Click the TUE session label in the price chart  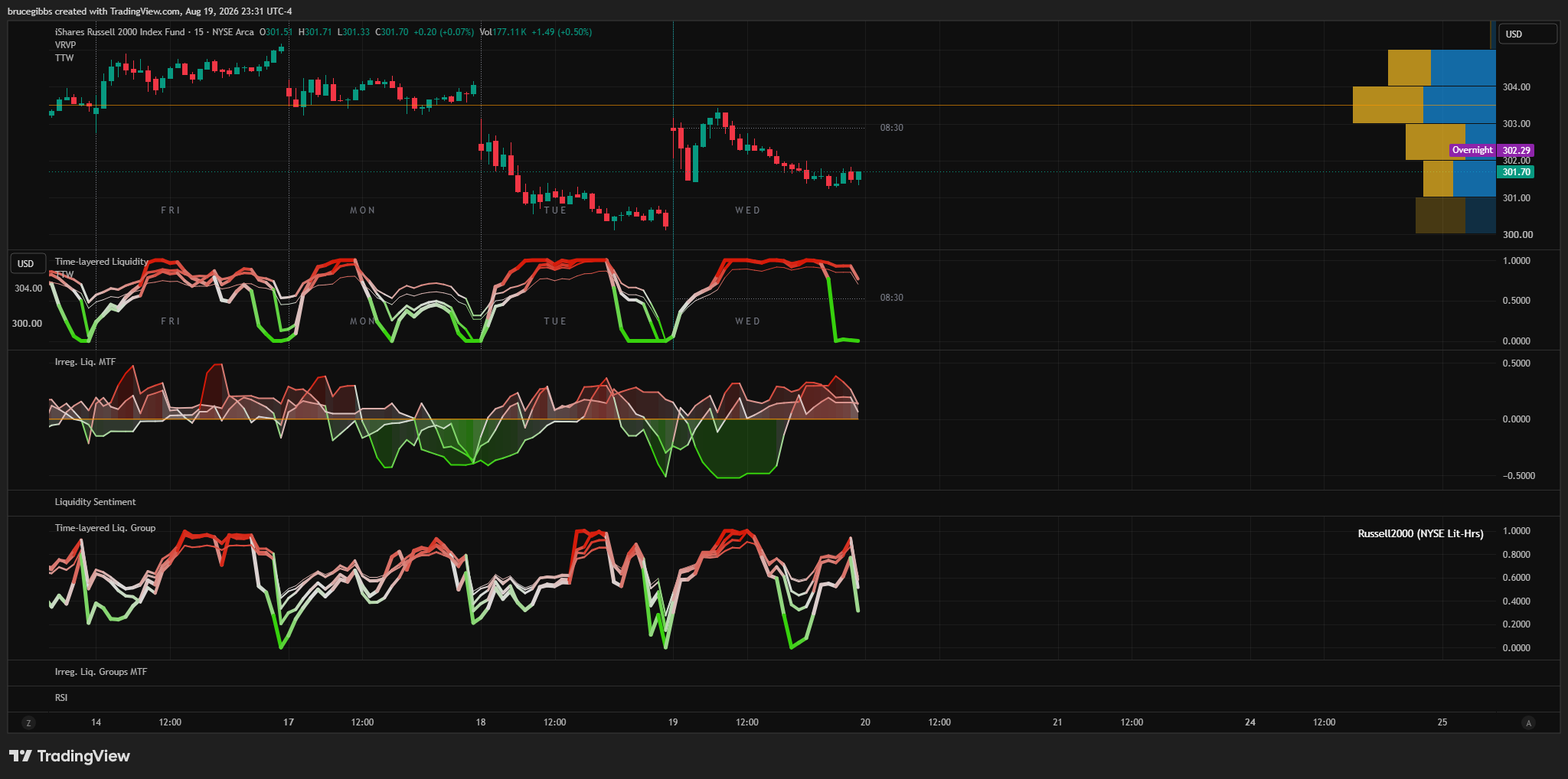tap(555, 210)
